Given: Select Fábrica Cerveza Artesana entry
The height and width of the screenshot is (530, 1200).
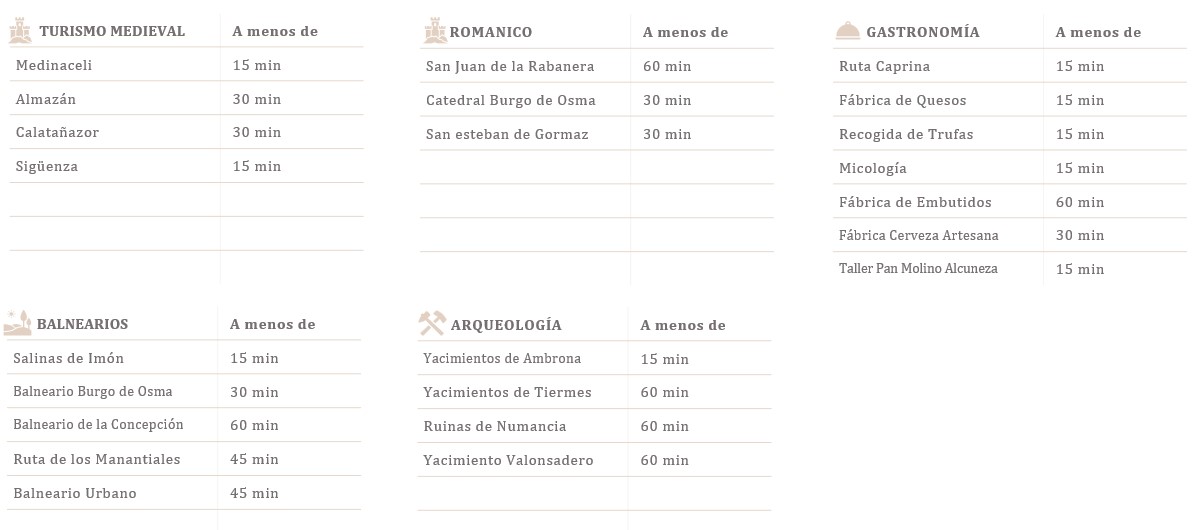Looking at the screenshot, I should 919,235.
